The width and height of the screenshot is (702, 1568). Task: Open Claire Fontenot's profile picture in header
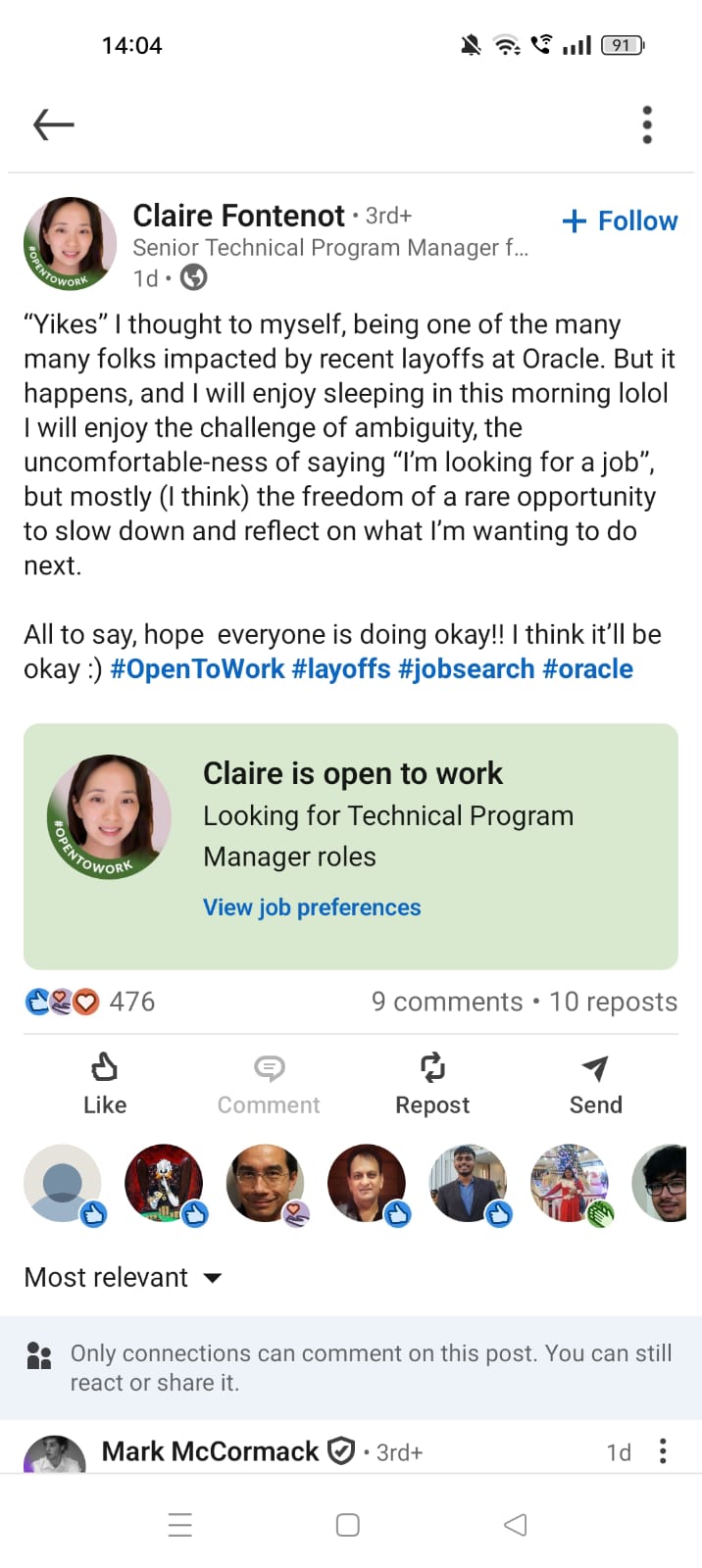pos(71,244)
